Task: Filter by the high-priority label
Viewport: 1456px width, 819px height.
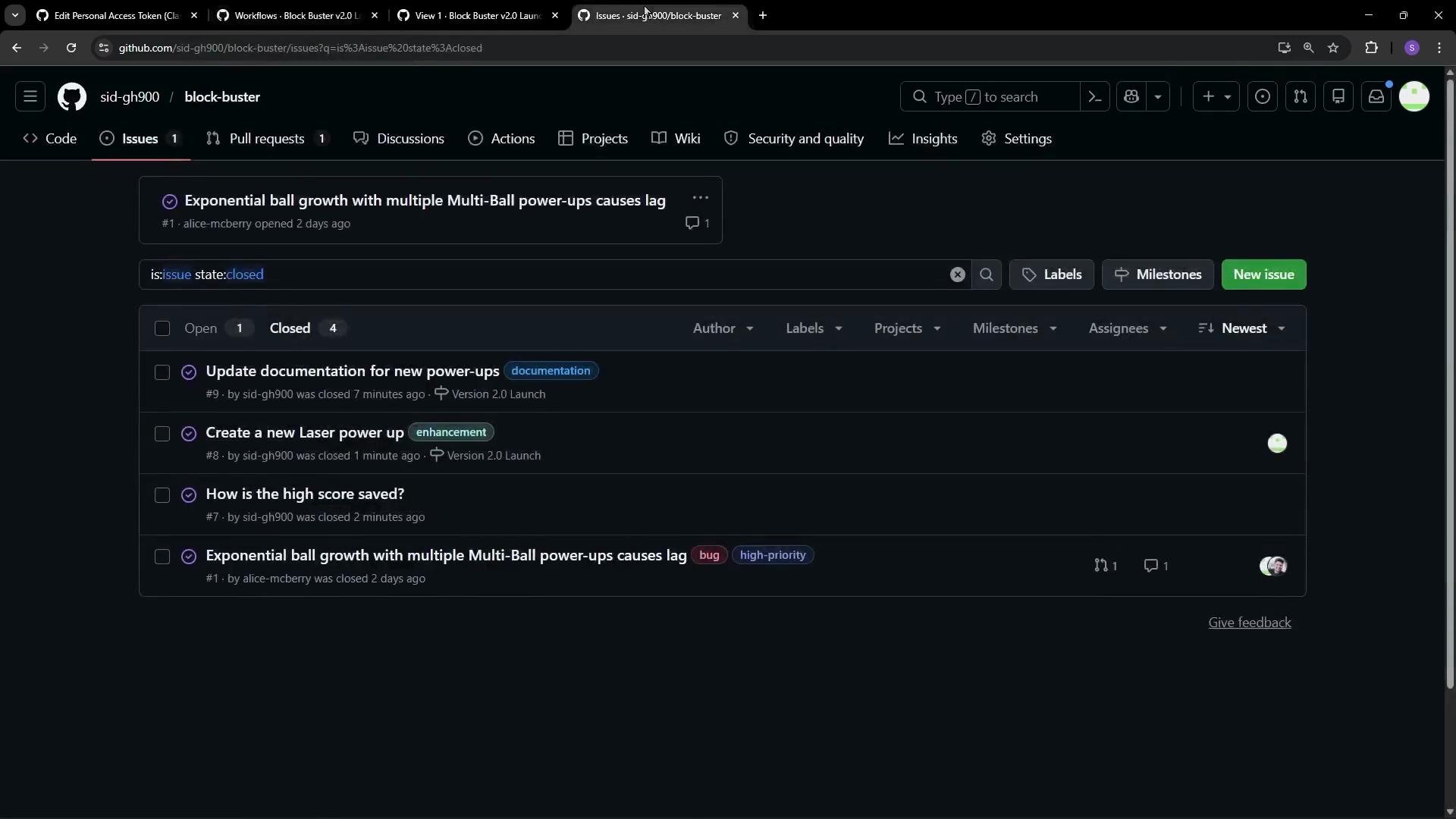Action: (x=773, y=555)
